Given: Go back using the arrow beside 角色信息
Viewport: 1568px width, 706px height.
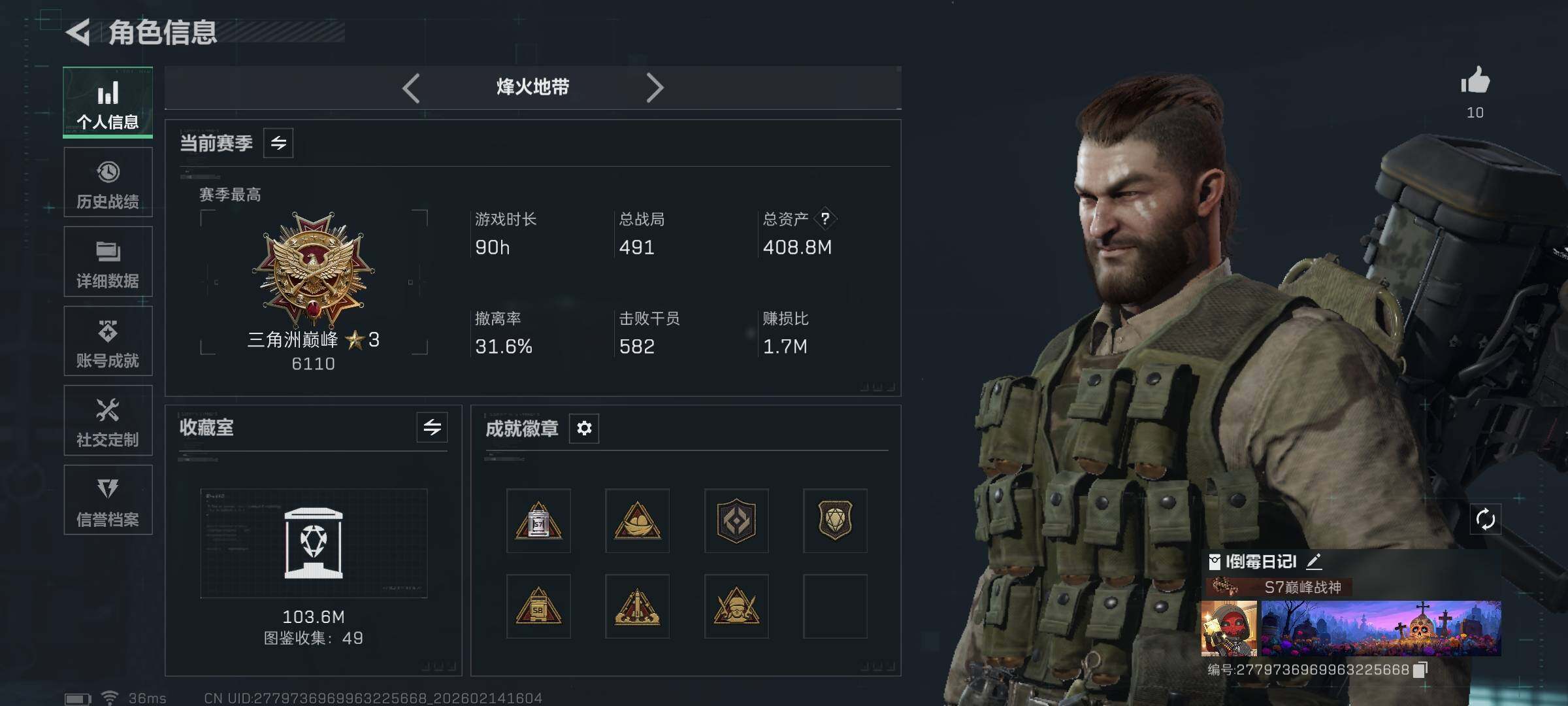Looking at the screenshot, I should [78, 32].
